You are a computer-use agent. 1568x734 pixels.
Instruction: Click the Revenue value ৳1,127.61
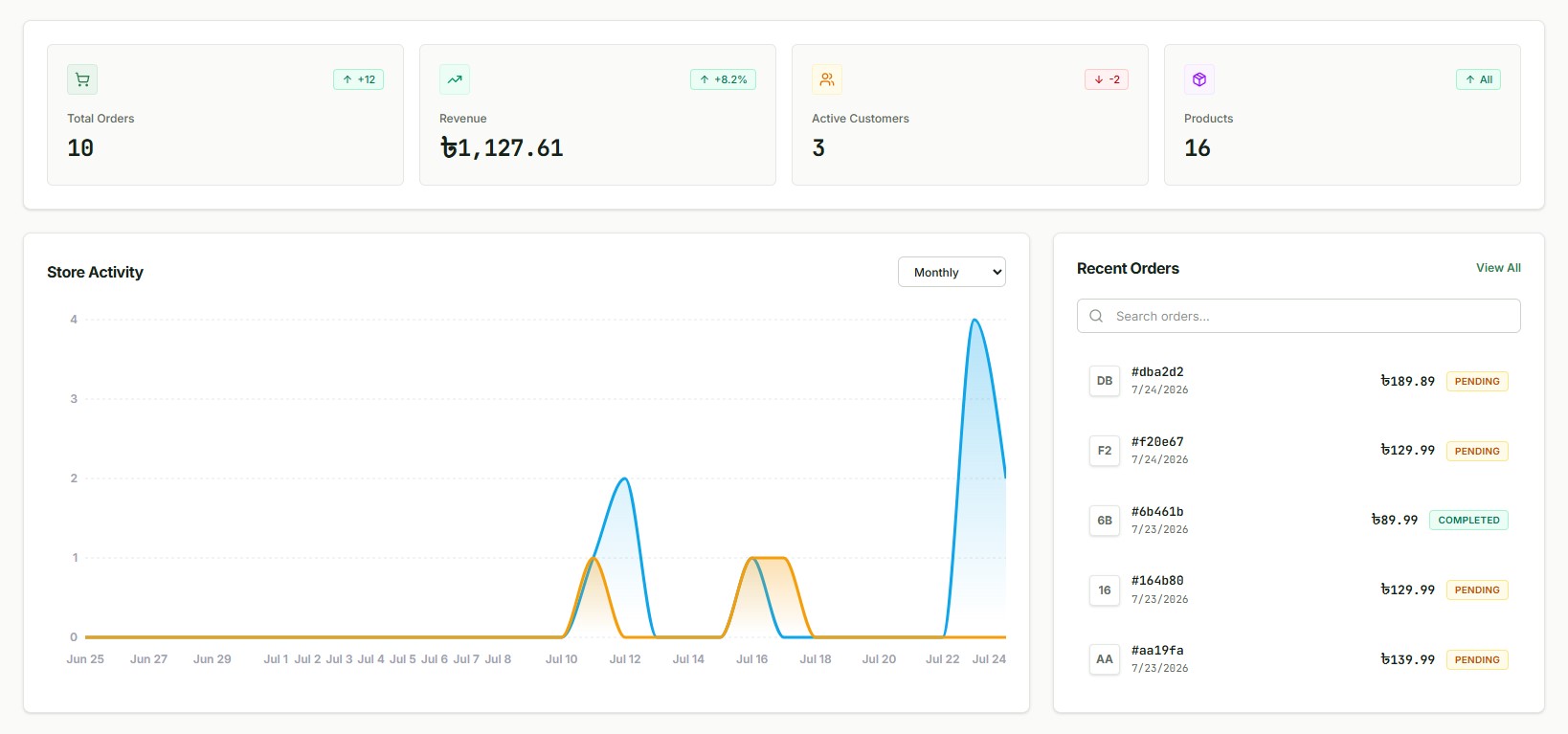click(502, 148)
